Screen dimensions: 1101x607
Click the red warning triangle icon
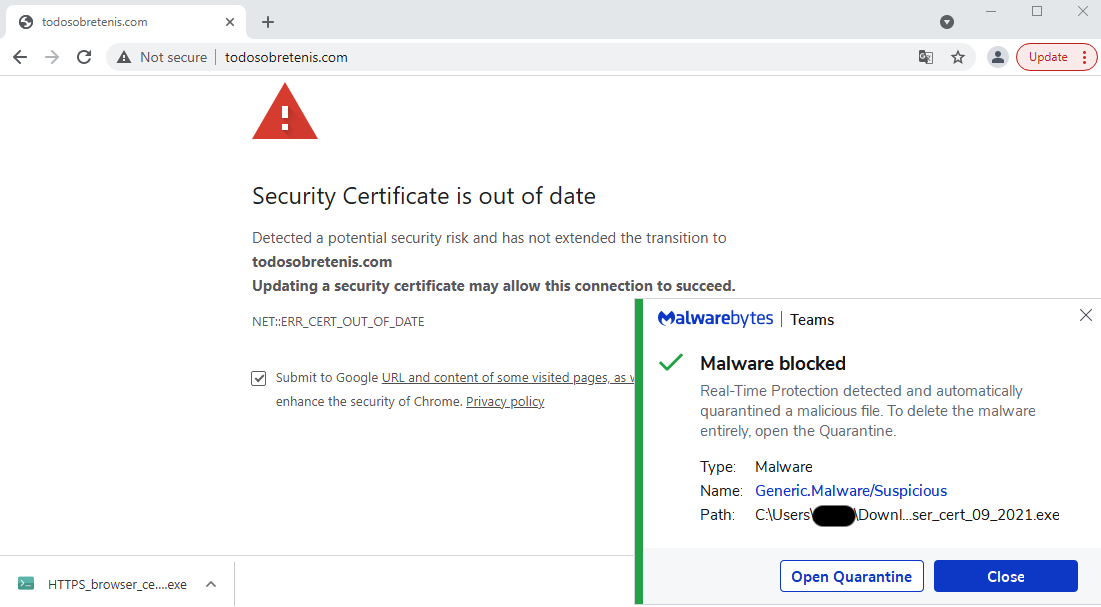[285, 111]
